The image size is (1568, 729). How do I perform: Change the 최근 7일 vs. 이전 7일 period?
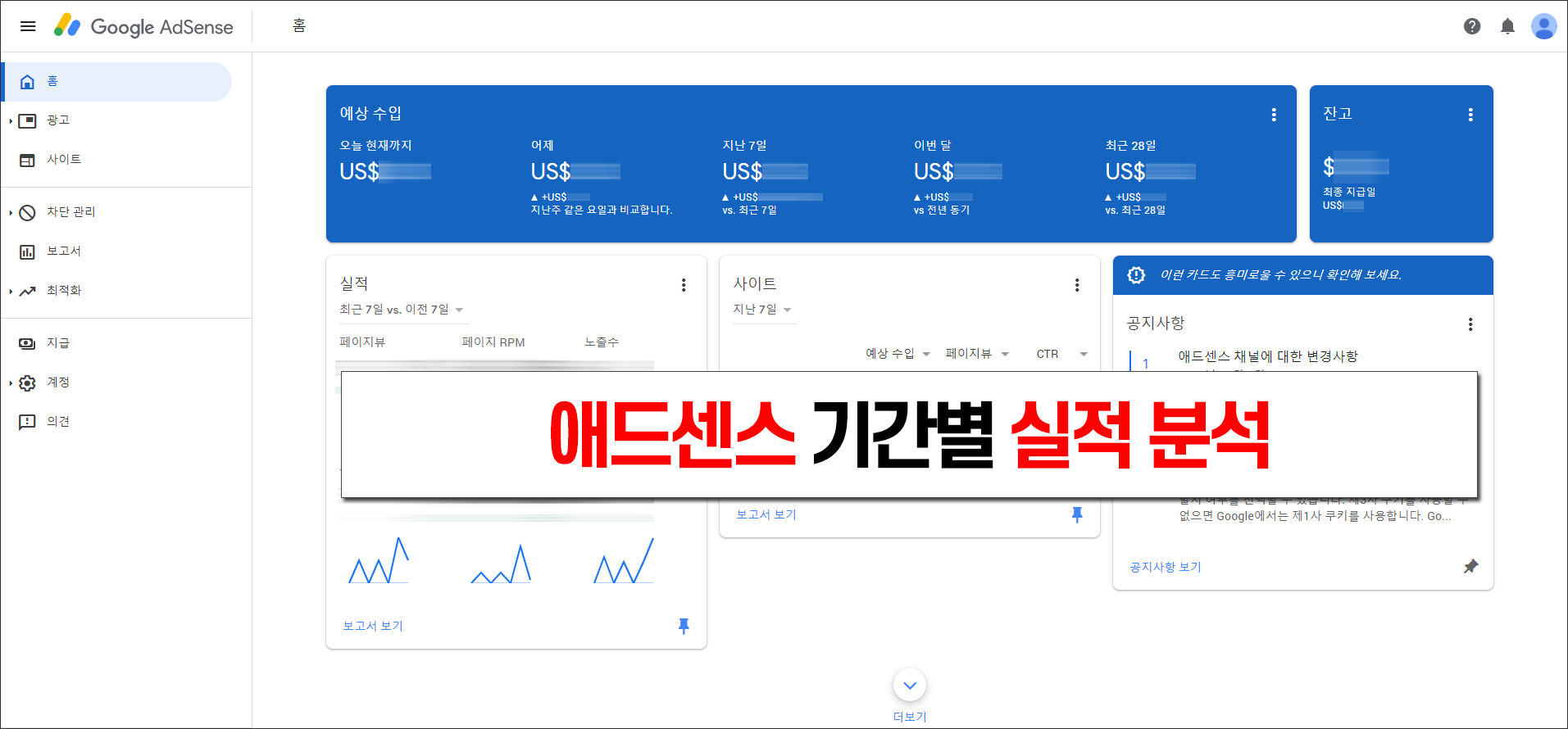point(402,310)
